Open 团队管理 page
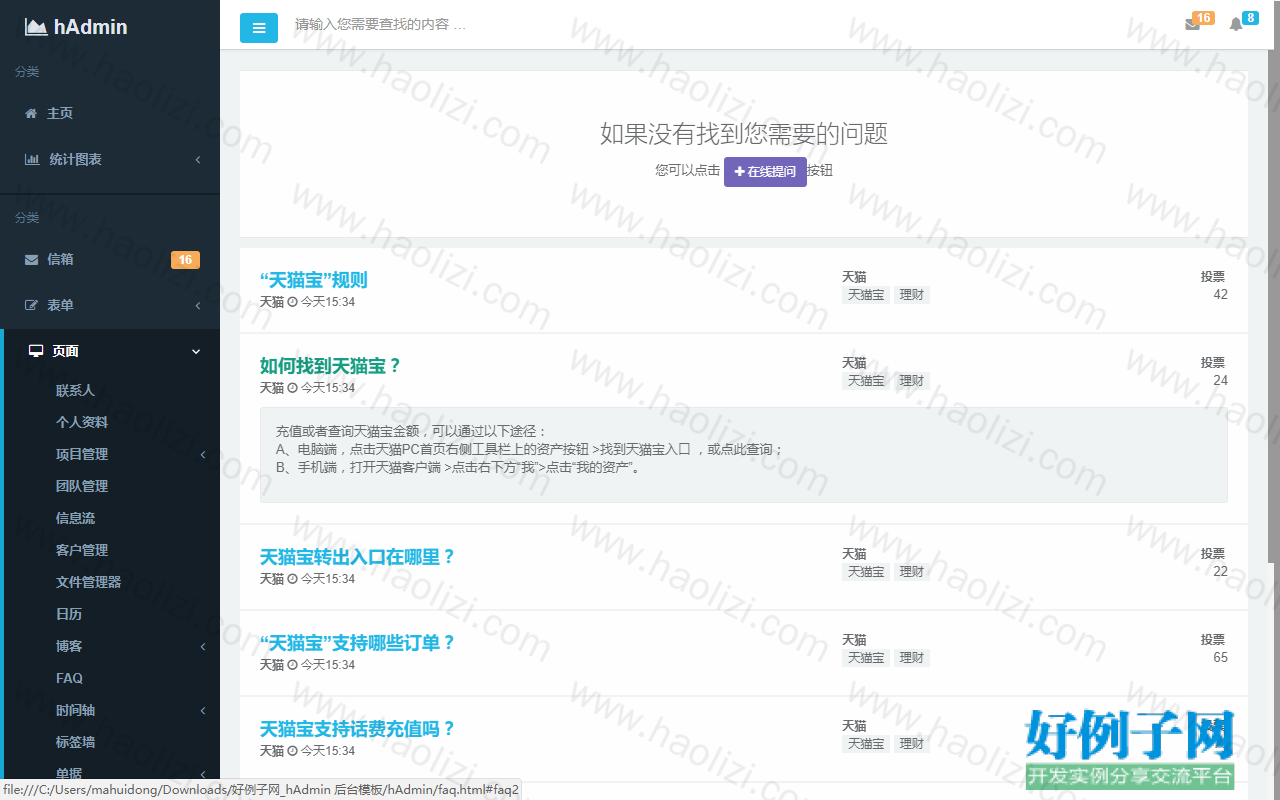 pyautogui.click(x=82, y=486)
